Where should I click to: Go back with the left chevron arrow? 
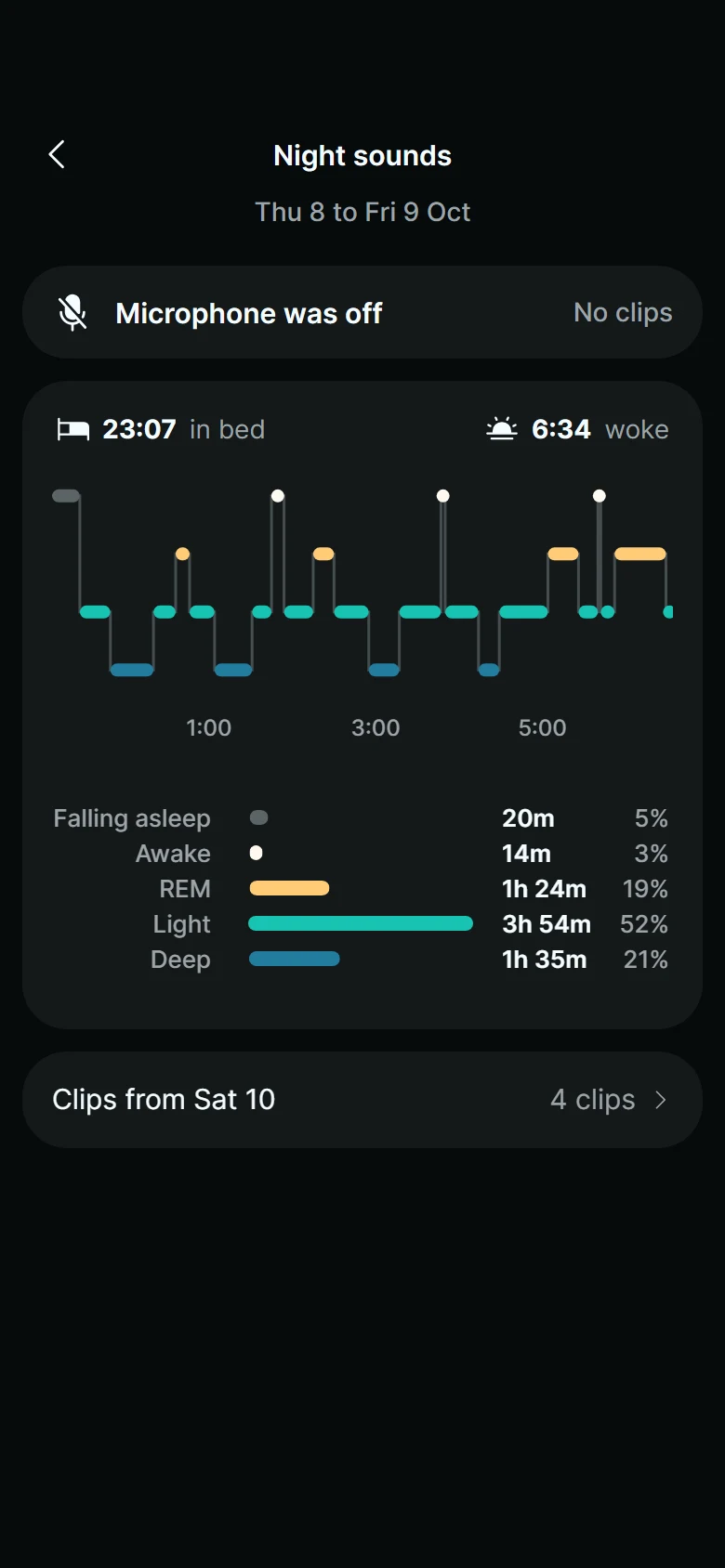click(57, 154)
